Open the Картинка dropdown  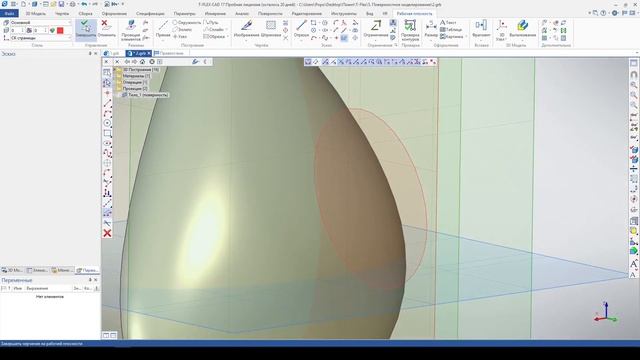coord(466,36)
